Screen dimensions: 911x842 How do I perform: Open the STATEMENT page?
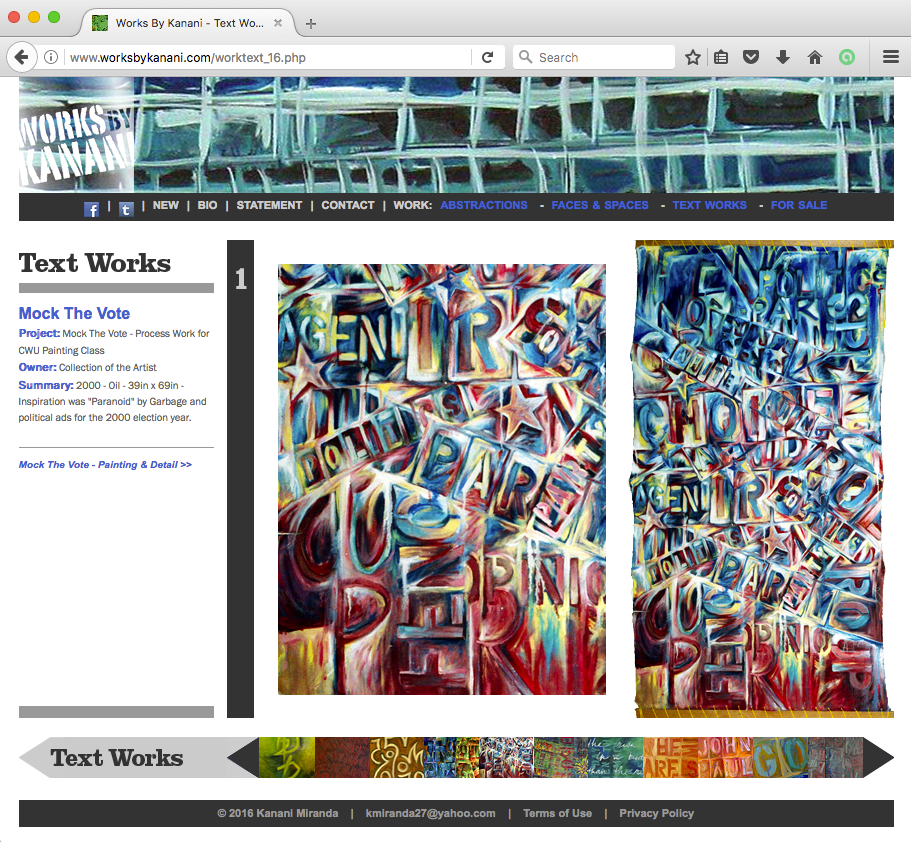(269, 205)
